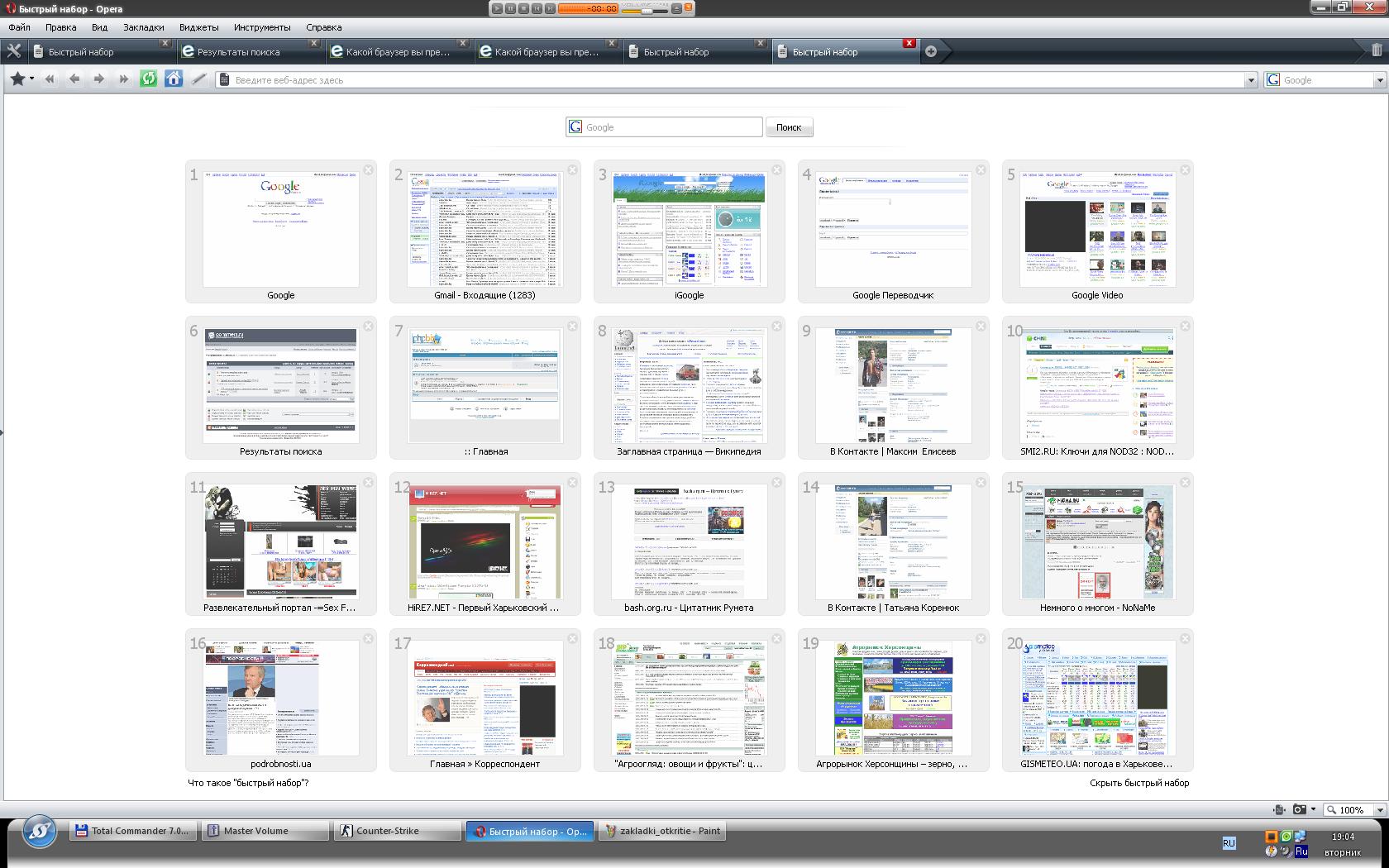The height and width of the screenshot is (868, 1389).
Task: Switch to zakladki_otkritie Paint taskbar button
Action: (x=662, y=831)
